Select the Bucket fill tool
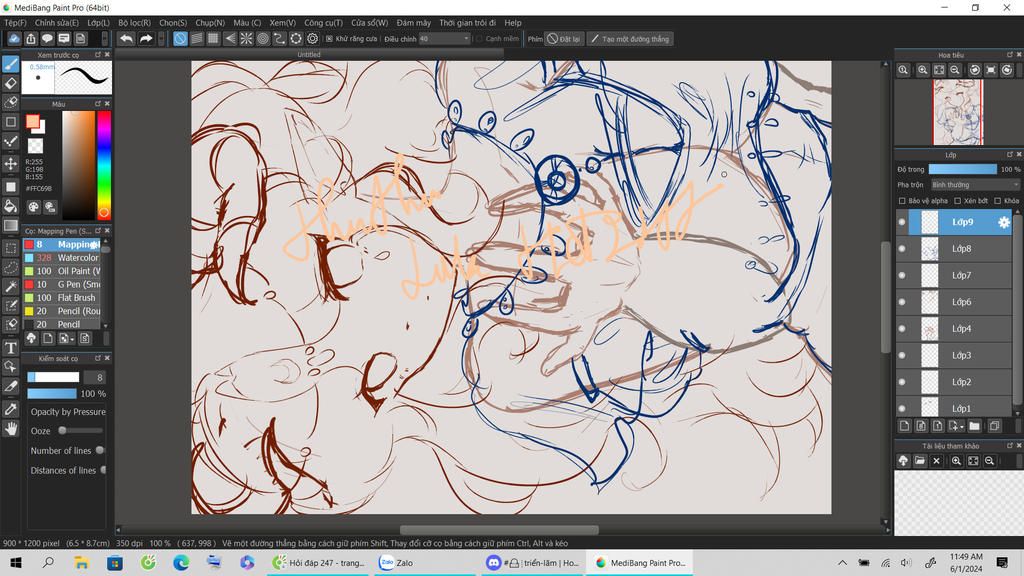The height and width of the screenshot is (576, 1024). point(10,206)
